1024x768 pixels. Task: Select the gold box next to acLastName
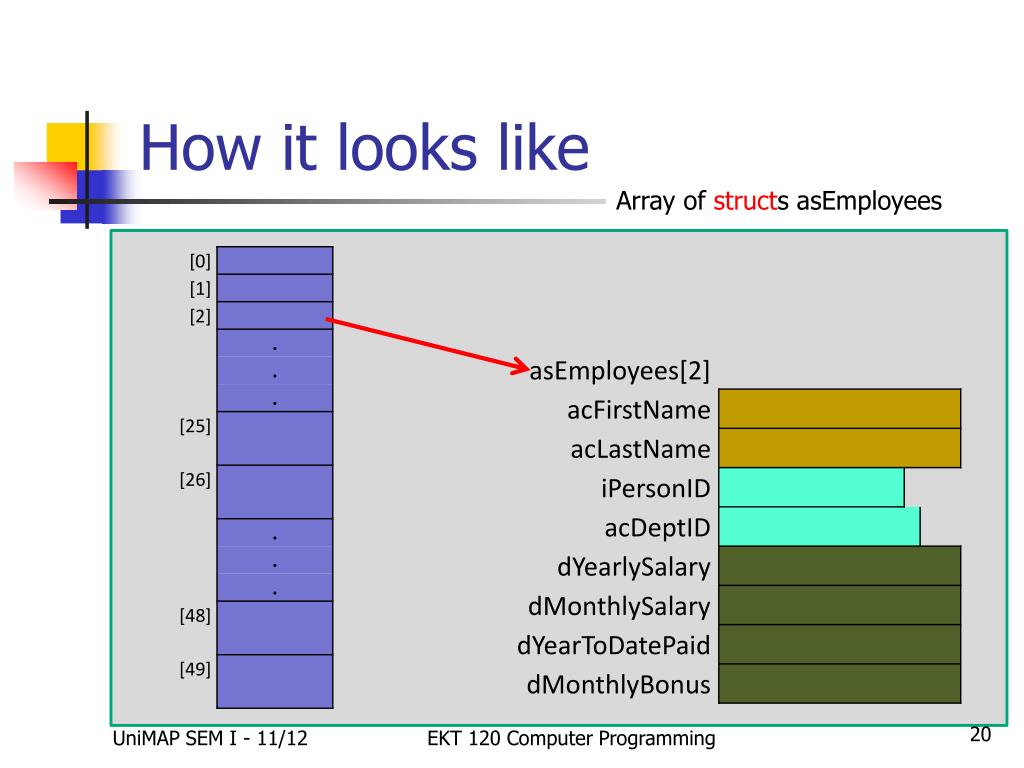click(x=840, y=448)
